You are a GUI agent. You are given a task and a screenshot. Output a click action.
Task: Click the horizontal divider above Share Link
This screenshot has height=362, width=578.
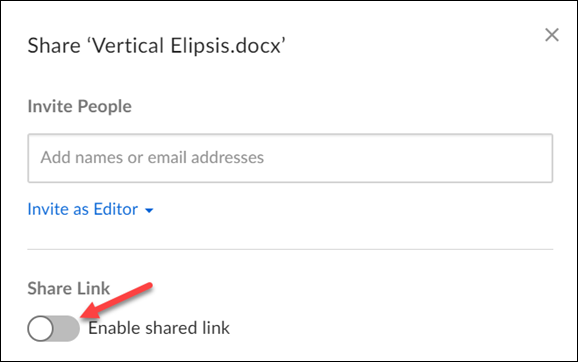pos(290,250)
